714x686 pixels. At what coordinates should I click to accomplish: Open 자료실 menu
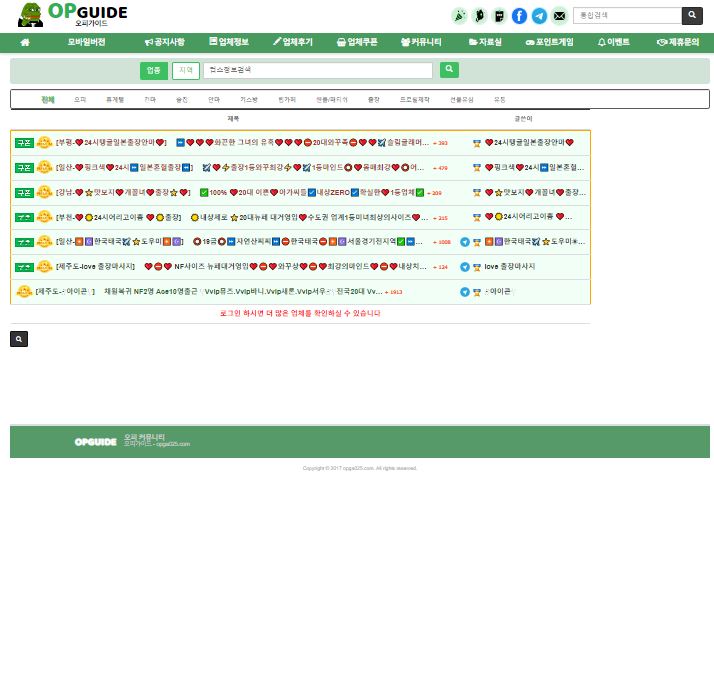(x=485, y=42)
